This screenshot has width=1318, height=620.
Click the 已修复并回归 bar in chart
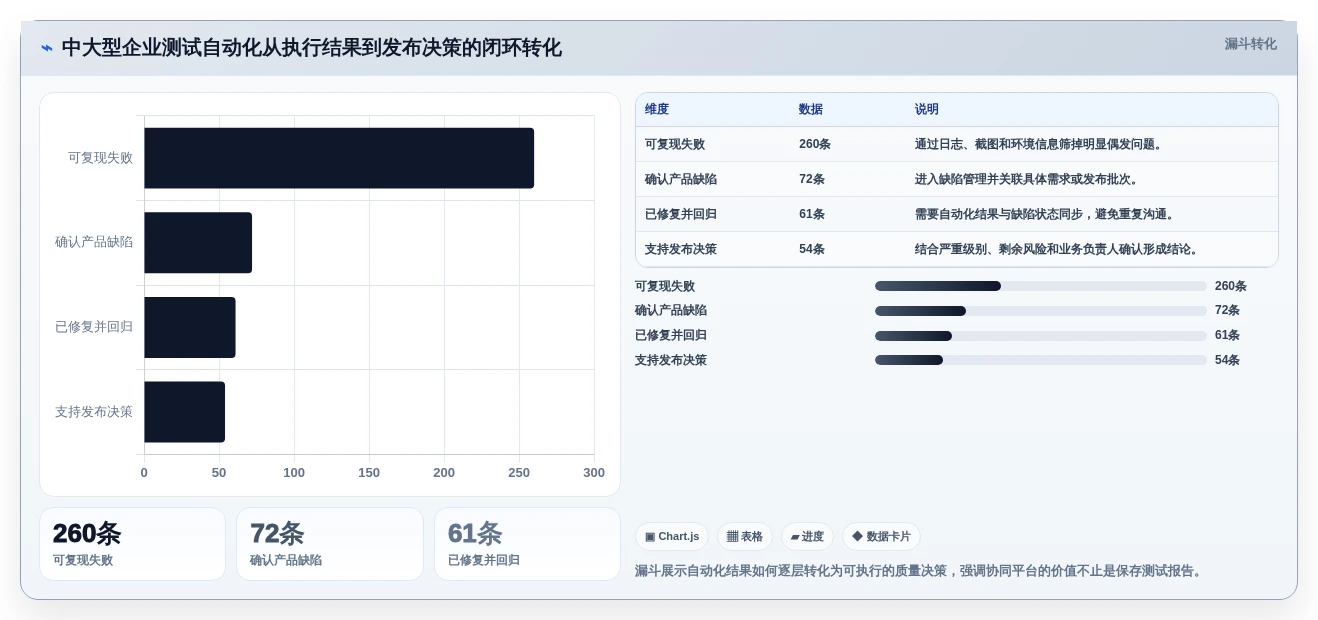(x=190, y=327)
